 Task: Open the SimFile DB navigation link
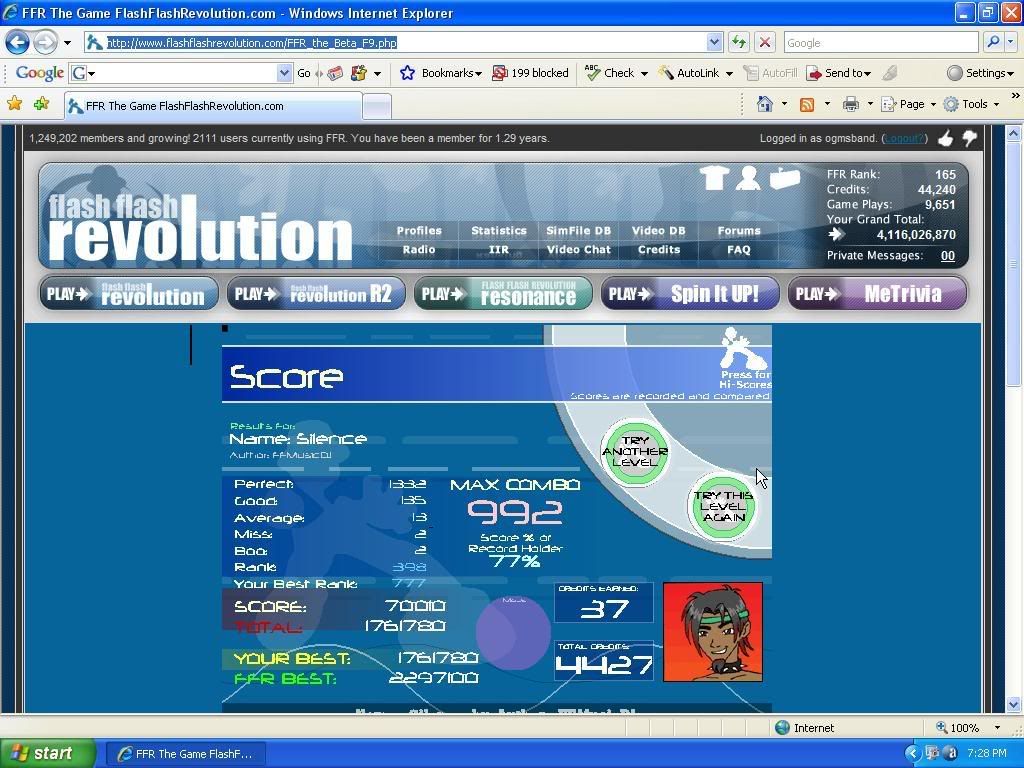click(x=578, y=231)
